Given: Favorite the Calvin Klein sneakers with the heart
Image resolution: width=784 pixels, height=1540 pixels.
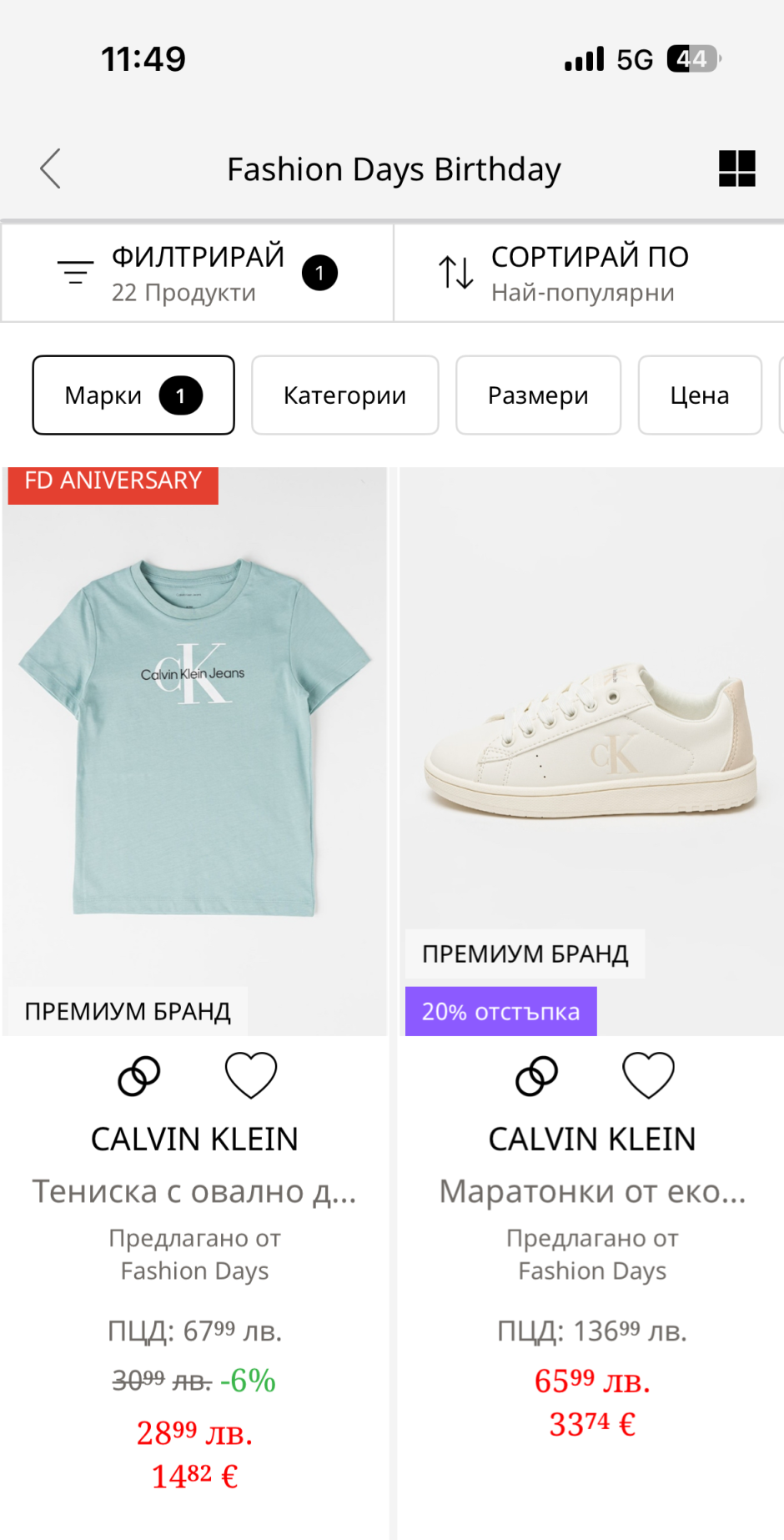Looking at the screenshot, I should 649,1075.
